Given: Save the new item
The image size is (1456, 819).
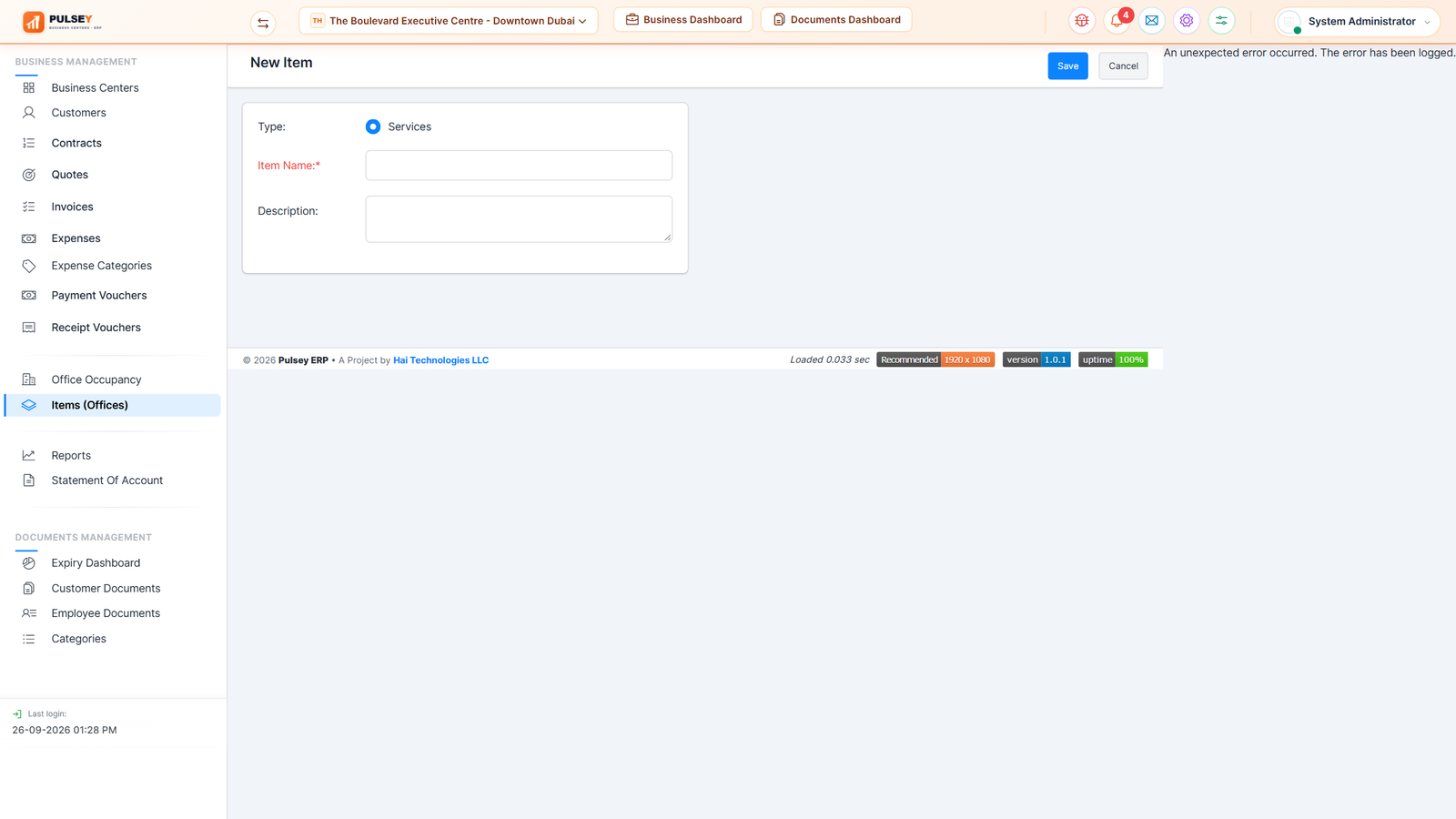Looking at the screenshot, I should click(x=1067, y=66).
